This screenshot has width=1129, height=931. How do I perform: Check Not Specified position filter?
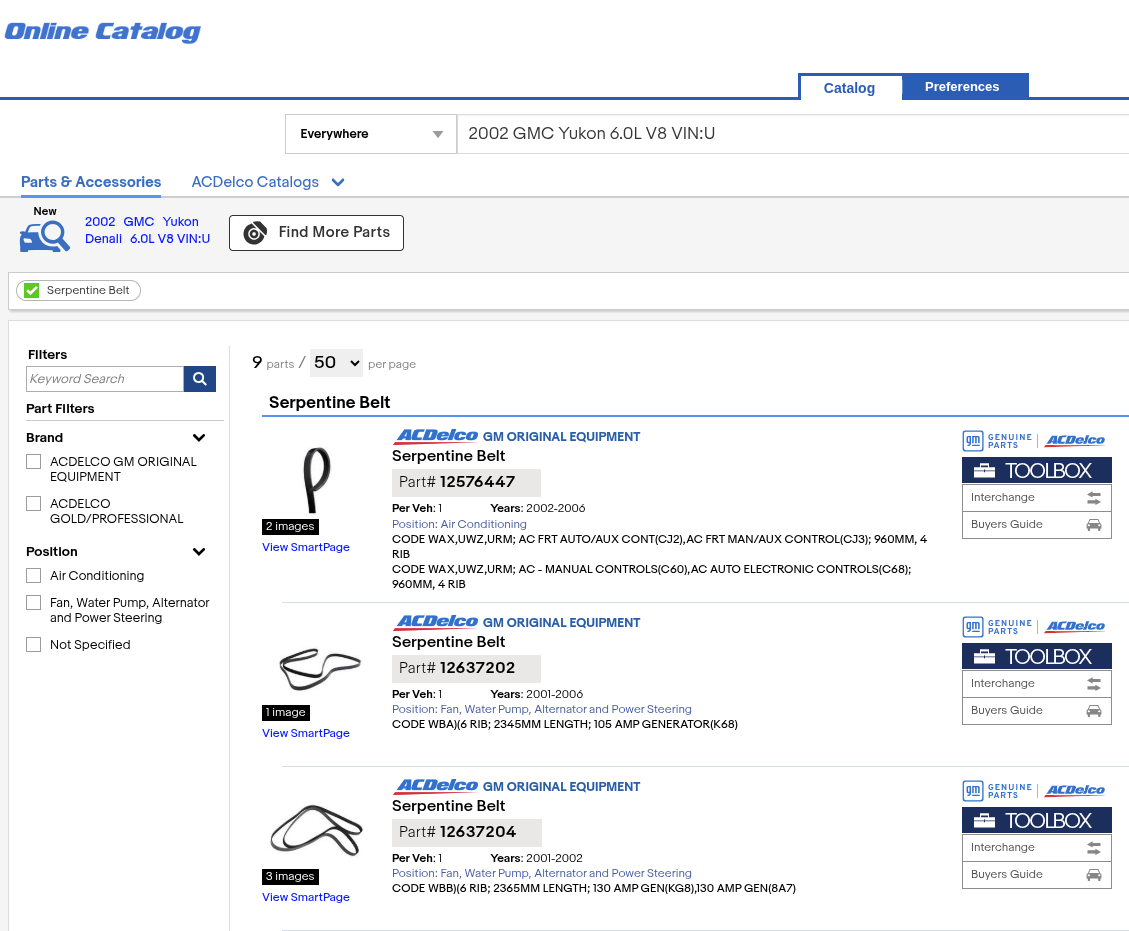pyautogui.click(x=33, y=644)
